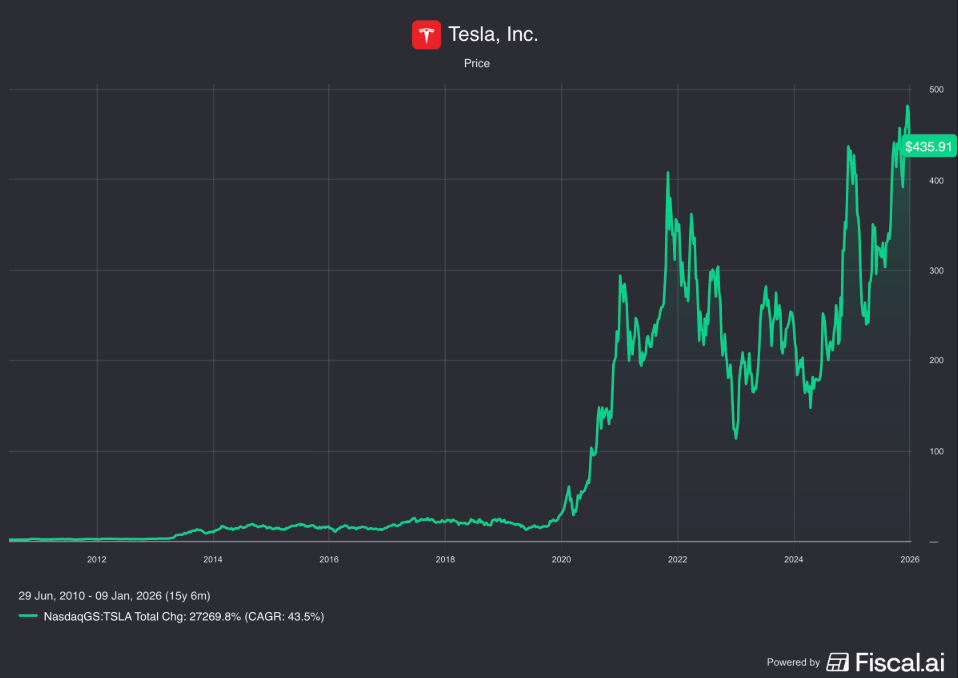Click the Powered by text
958x678 pixels.
click(x=793, y=662)
